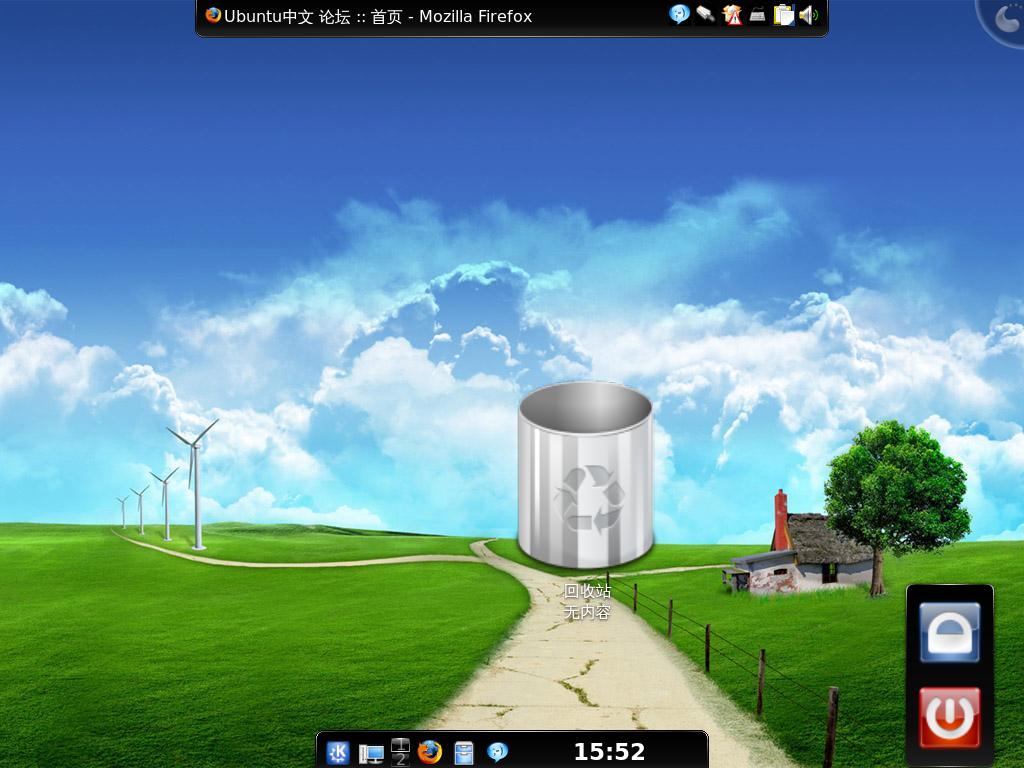Click the speaker volume tray icon
The width and height of the screenshot is (1024, 768).
click(x=808, y=15)
